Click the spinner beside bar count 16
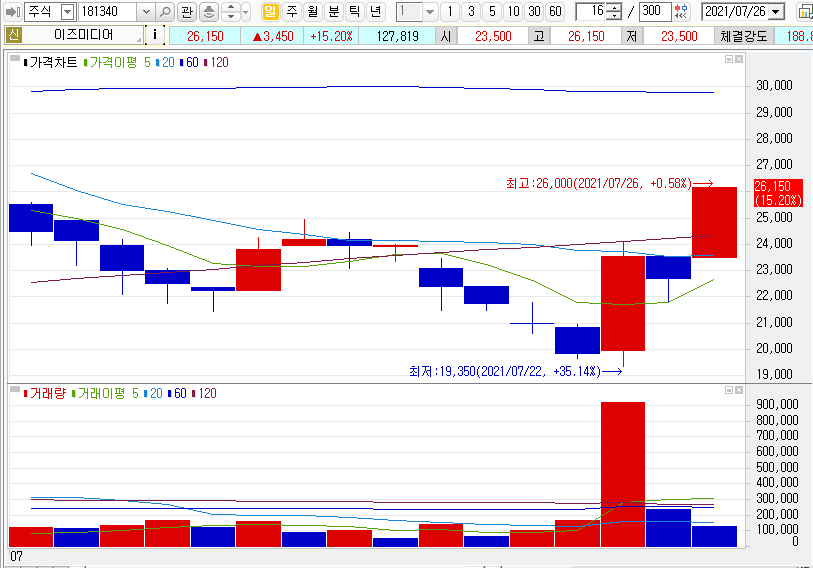813x568 pixels. click(x=614, y=11)
